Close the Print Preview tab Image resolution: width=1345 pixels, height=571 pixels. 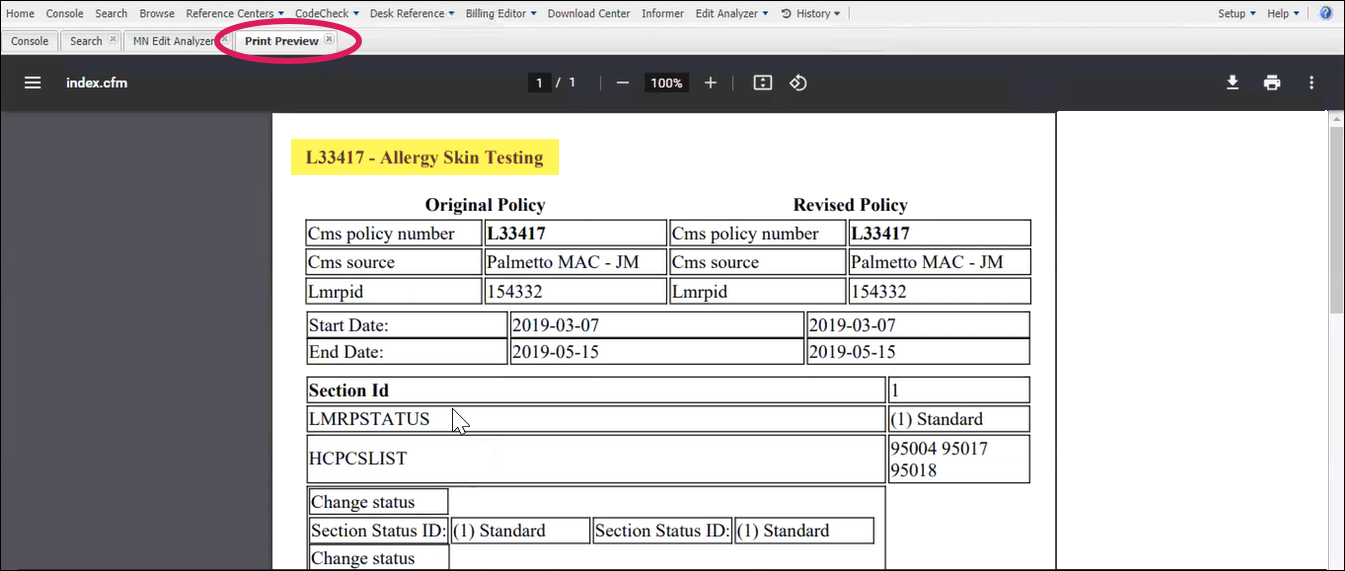click(x=329, y=40)
